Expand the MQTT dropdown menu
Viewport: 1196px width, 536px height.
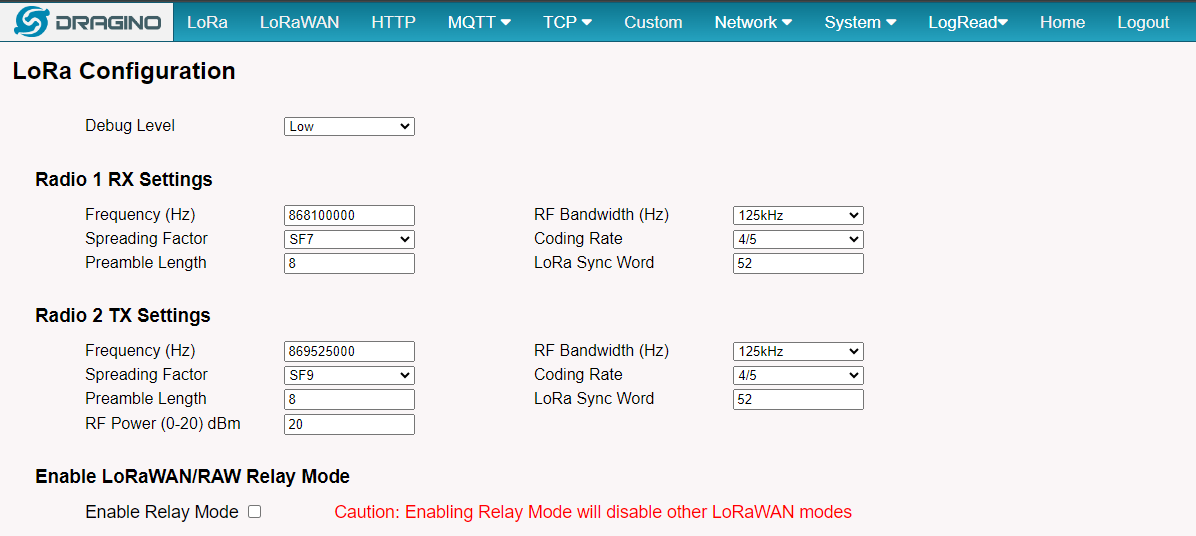479,22
